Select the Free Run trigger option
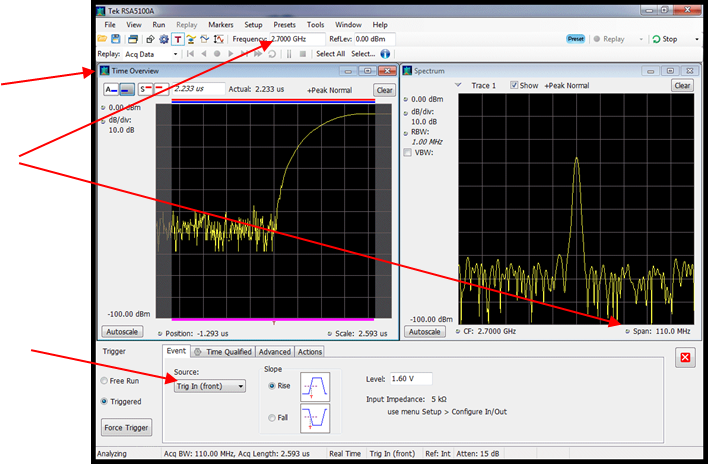This screenshot has width=708, height=464. (103, 381)
